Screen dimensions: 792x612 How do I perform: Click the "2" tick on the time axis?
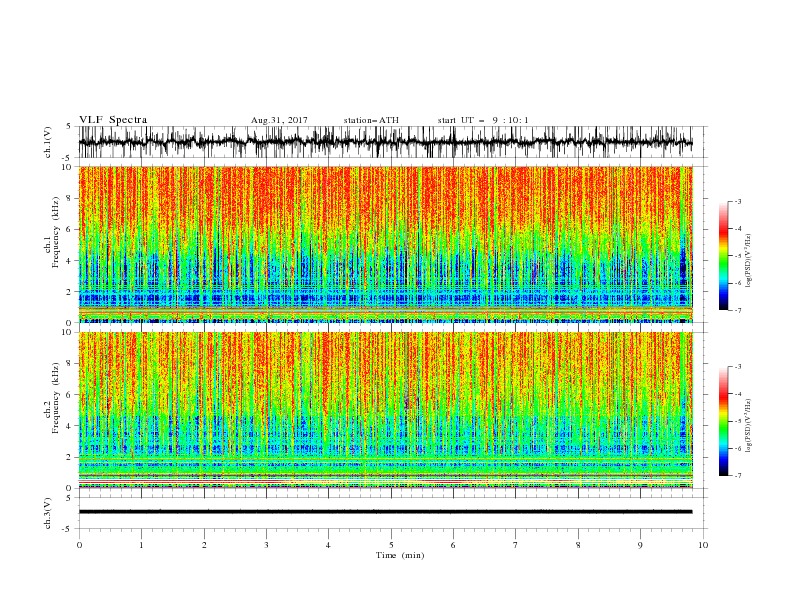[x=204, y=545]
